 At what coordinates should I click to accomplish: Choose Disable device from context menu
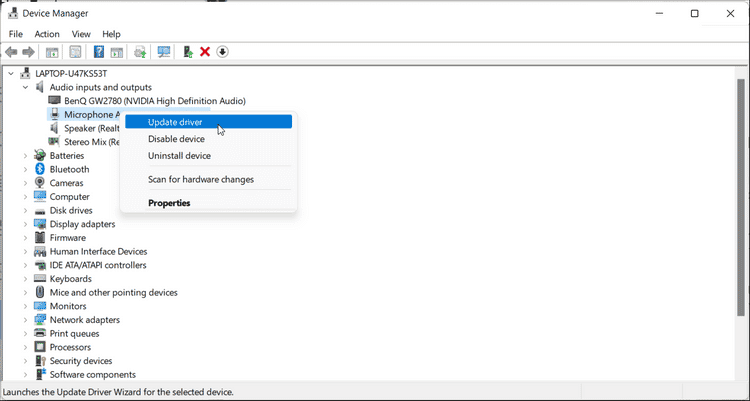pos(209,139)
